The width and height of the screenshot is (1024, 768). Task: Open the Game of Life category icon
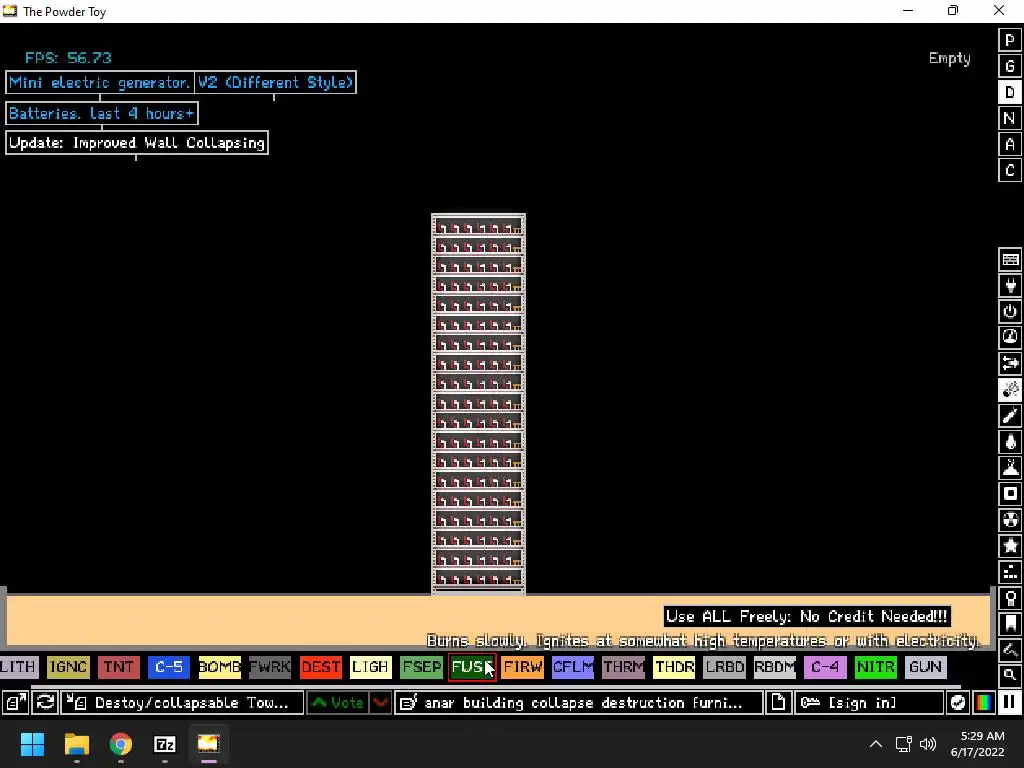click(x=1010, y=572)
